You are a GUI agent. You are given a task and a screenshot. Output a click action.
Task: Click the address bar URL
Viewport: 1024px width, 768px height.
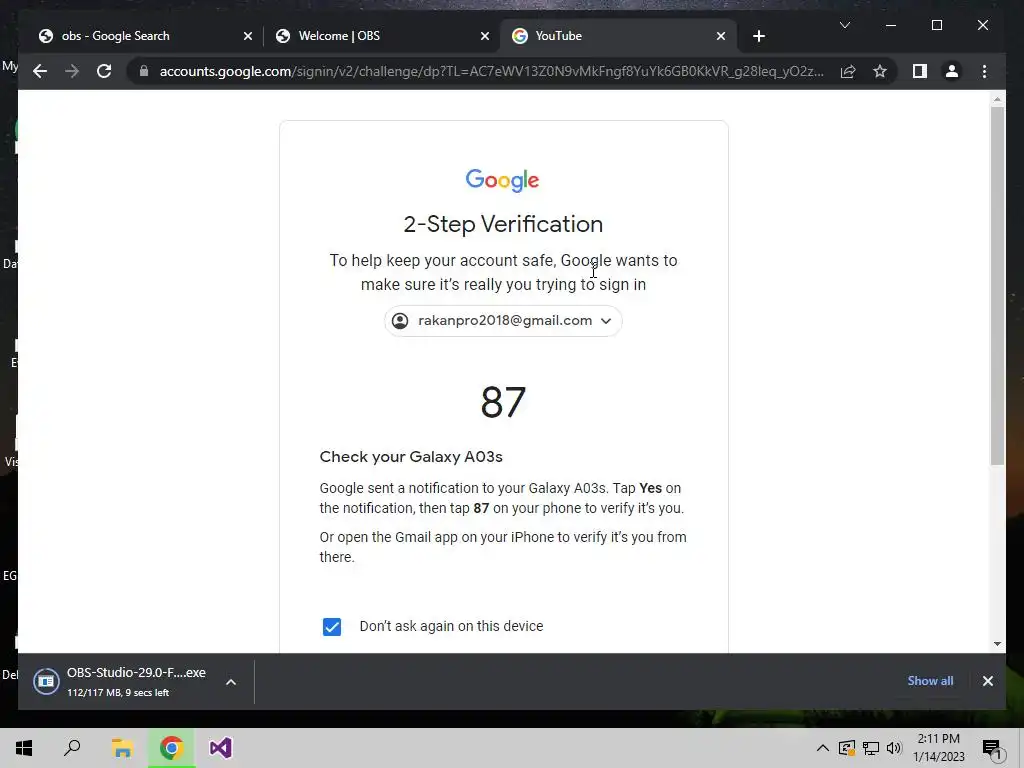[x=491, y=71]
